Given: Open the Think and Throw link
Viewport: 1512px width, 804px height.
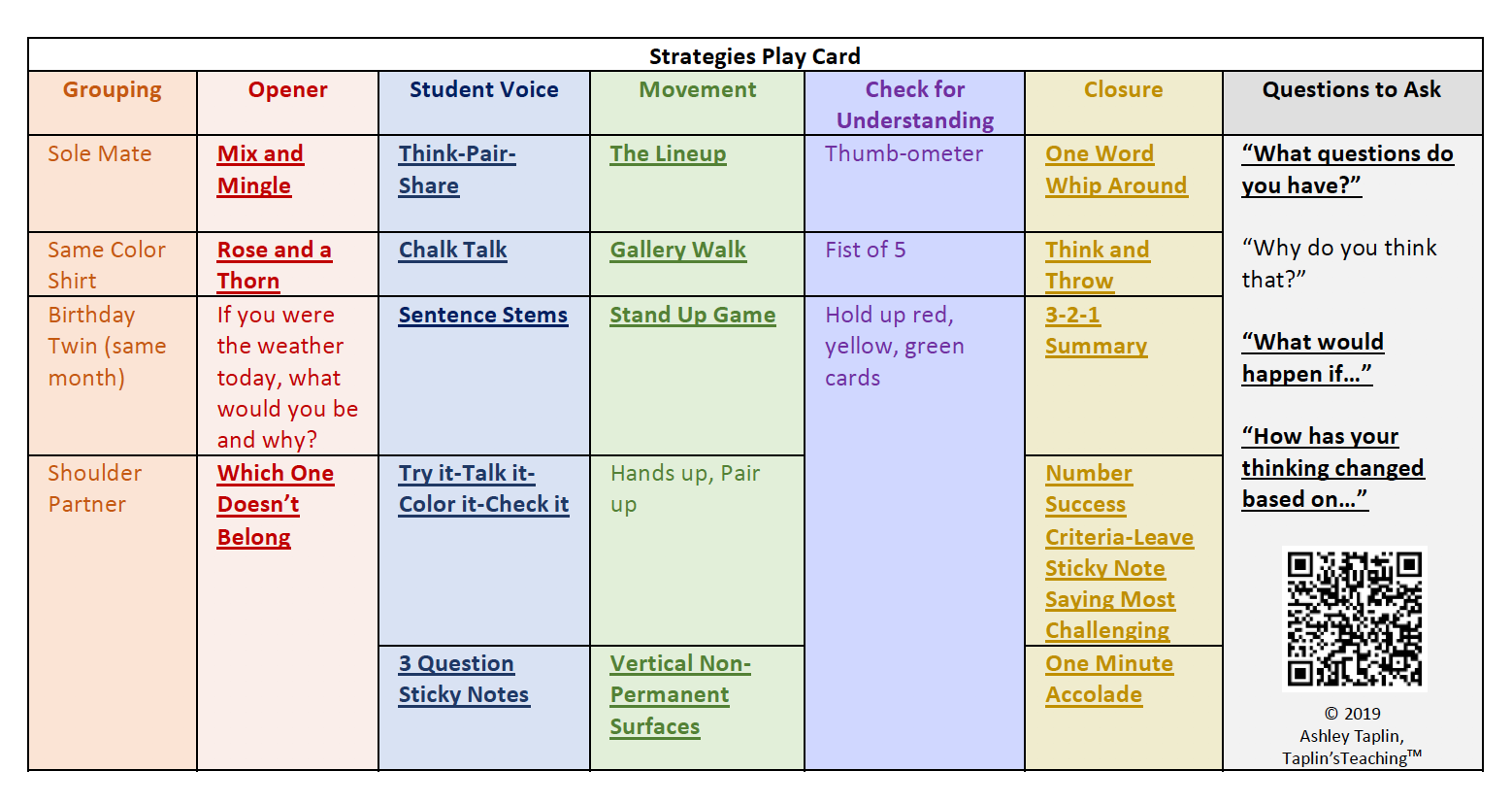Looking at the screenshot, I should [1097, 251].
